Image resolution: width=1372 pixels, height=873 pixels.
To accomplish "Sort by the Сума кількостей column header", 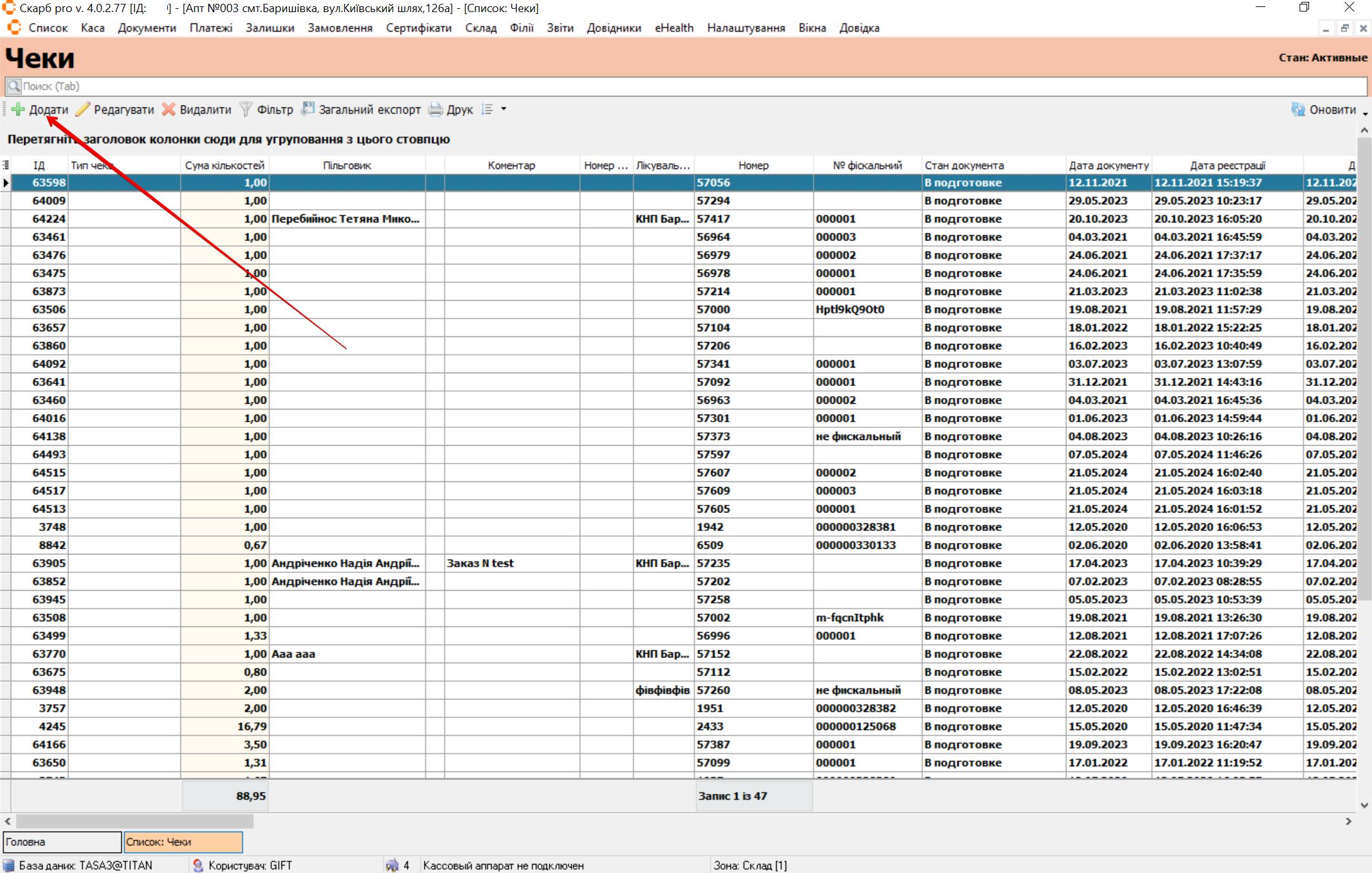I will pyautogui.click(x=224, y=165).
